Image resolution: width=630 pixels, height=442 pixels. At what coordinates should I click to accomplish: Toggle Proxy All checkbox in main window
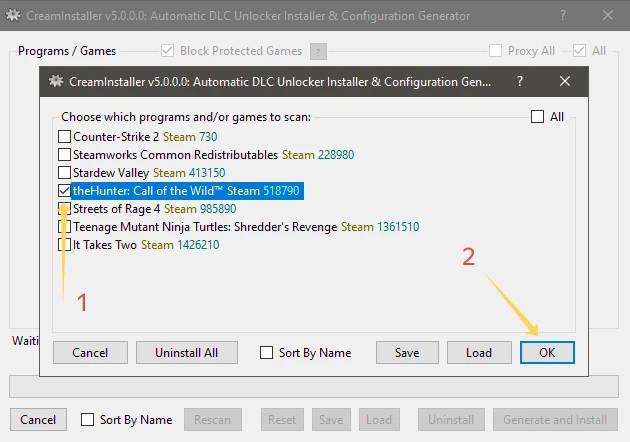coord(495,51)
